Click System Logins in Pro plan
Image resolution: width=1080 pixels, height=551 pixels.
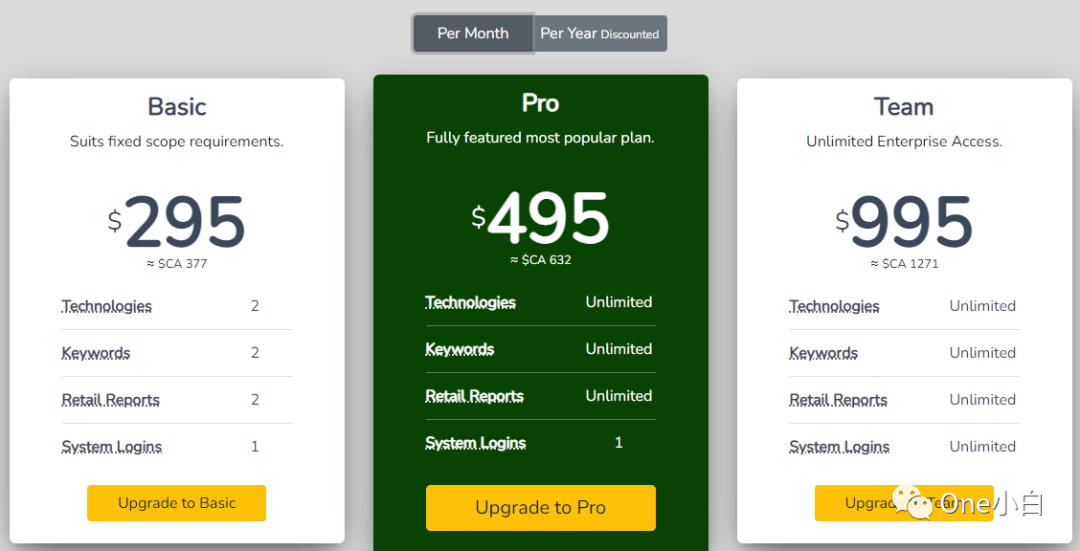pos(476,443)
